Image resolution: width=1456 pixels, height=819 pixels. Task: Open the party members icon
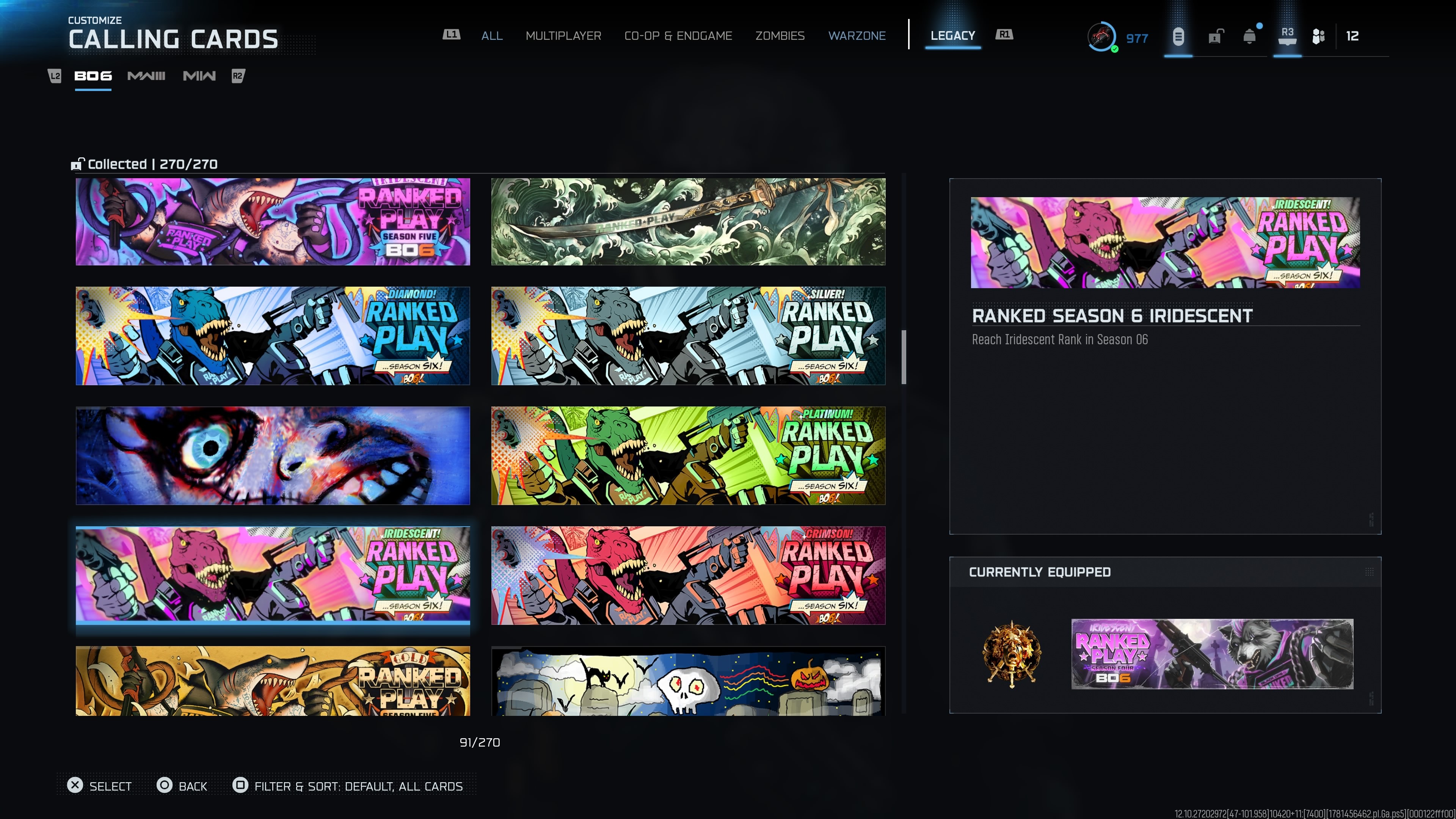1318,37
